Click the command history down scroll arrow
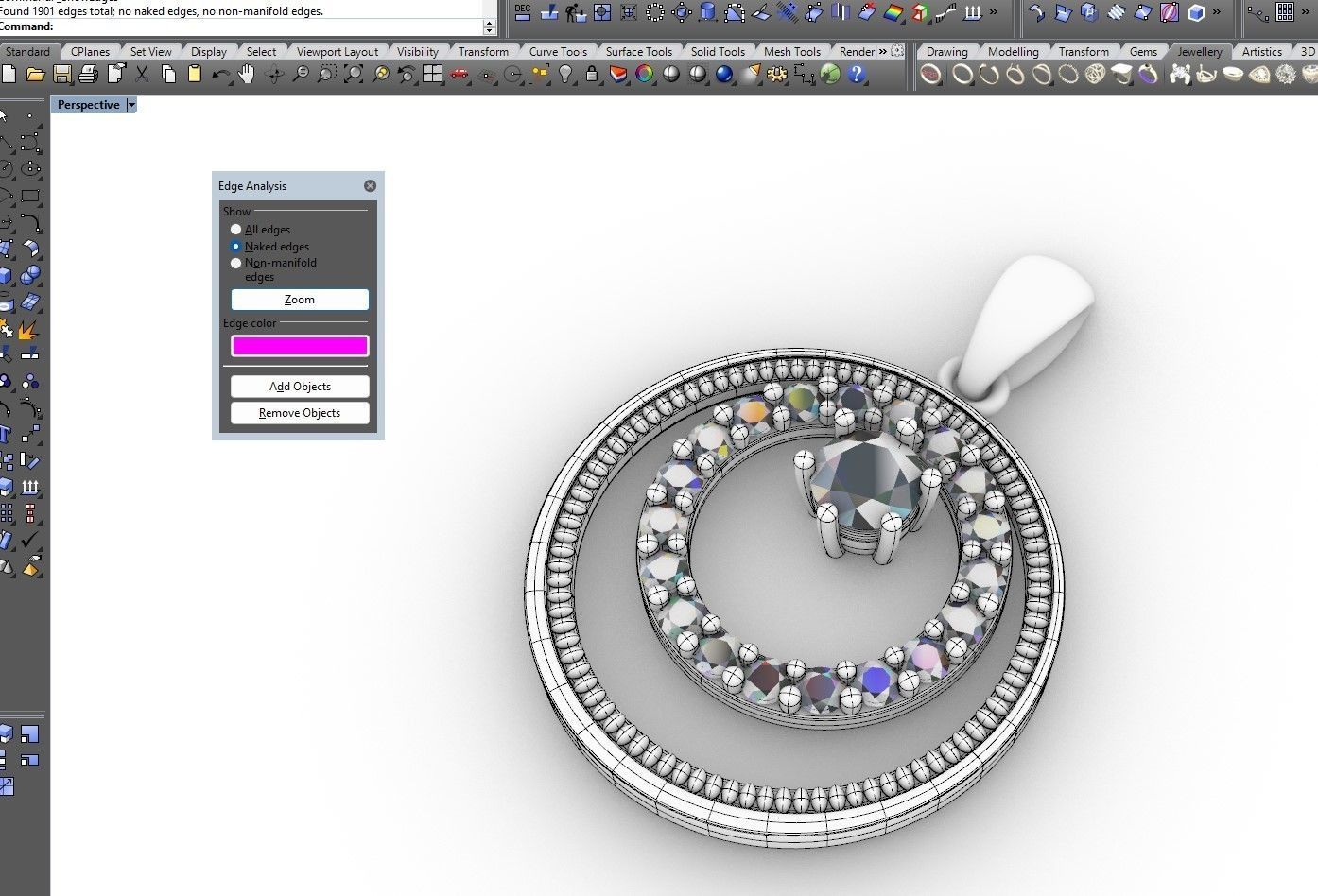Screen dimensions: 1318x896 (489, 30)
